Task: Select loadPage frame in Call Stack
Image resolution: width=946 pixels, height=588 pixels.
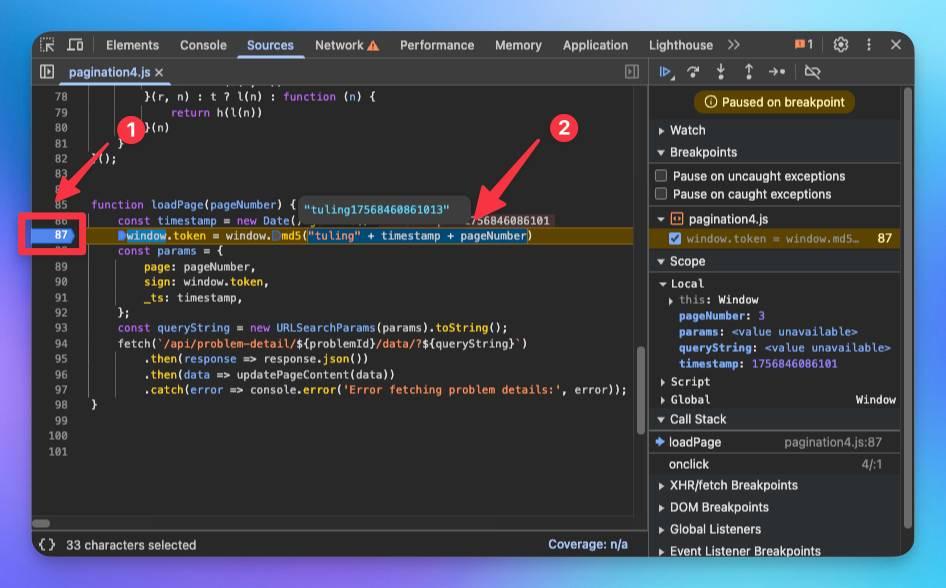Action: pyautogui.click(x=775, y=442)
